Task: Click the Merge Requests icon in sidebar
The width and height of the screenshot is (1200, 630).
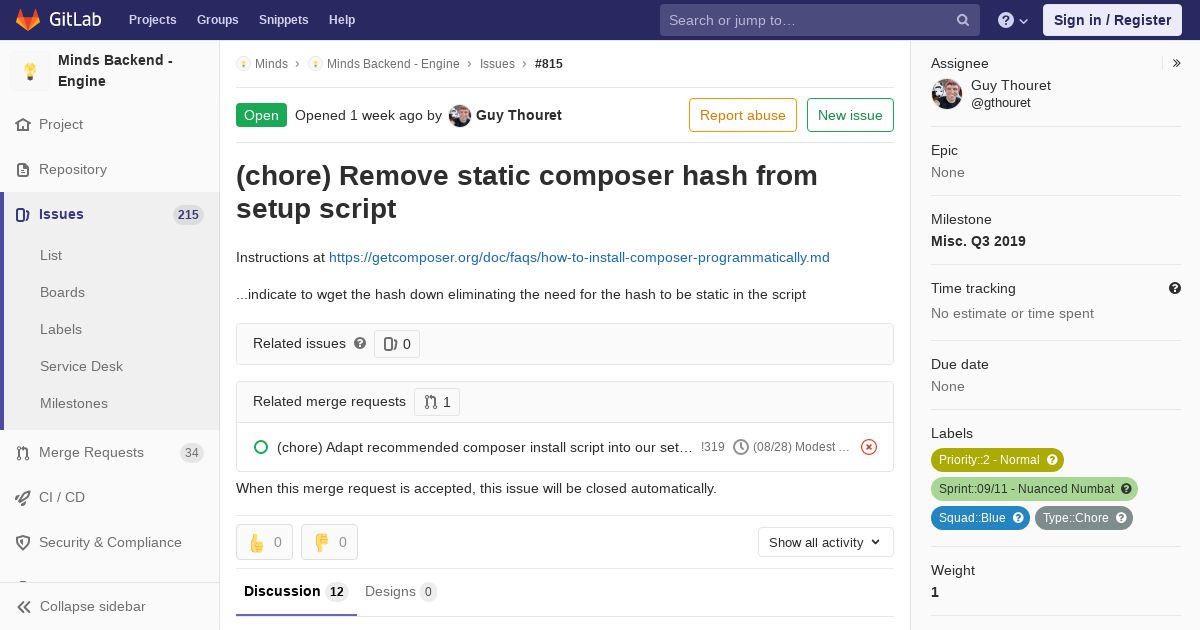Action: tap(23, 453)
